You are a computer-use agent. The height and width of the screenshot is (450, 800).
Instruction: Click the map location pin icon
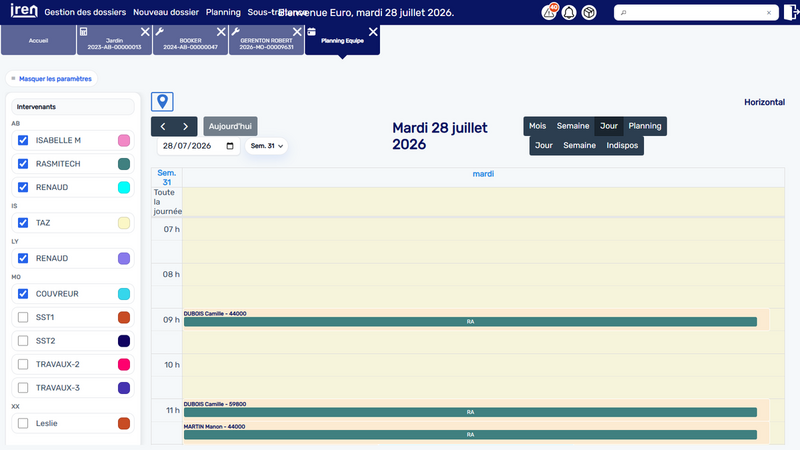click(162, 102)
